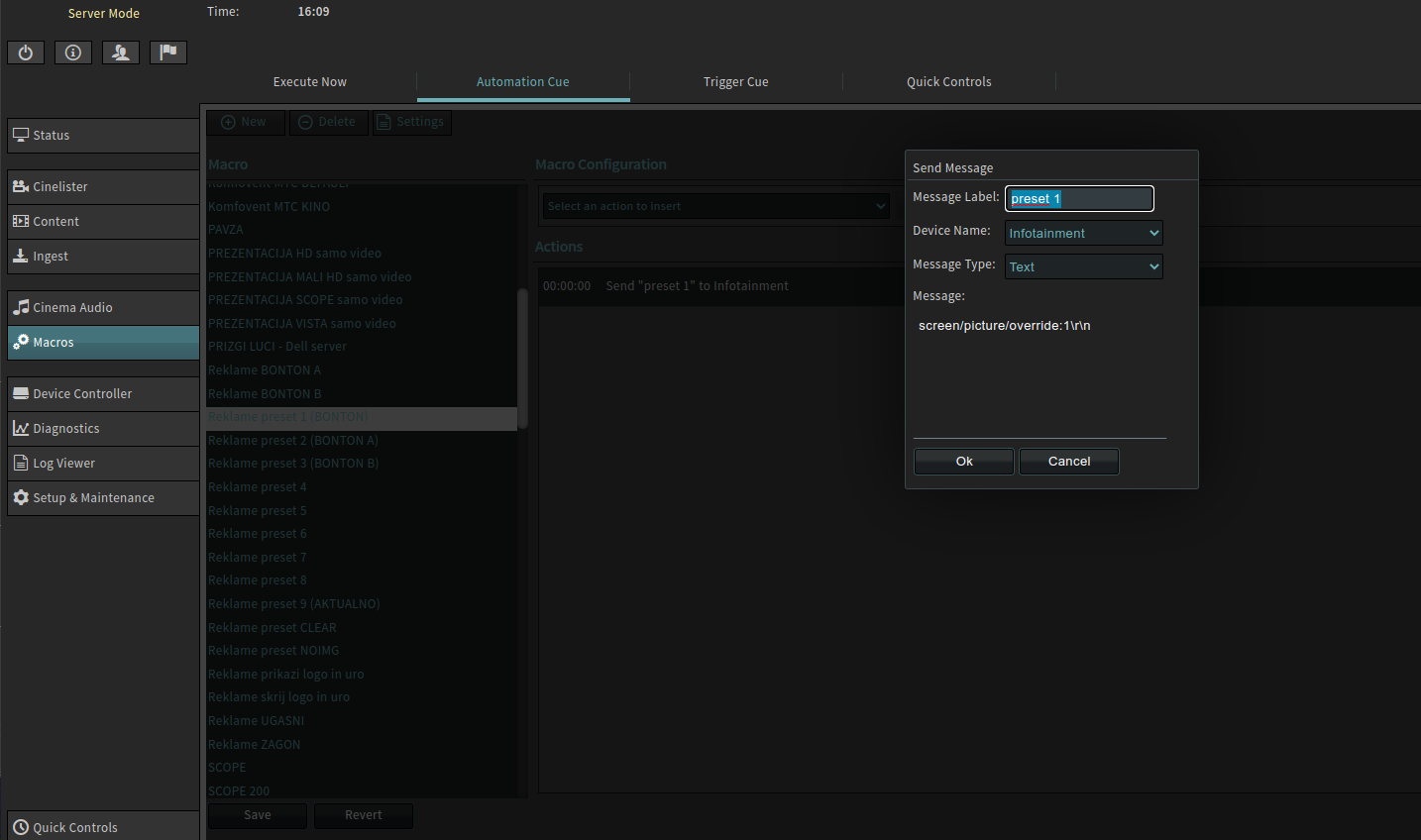The image size is (1421, 840).
Task: Switch to Automation Cue tab
Action: click(523, 82)
